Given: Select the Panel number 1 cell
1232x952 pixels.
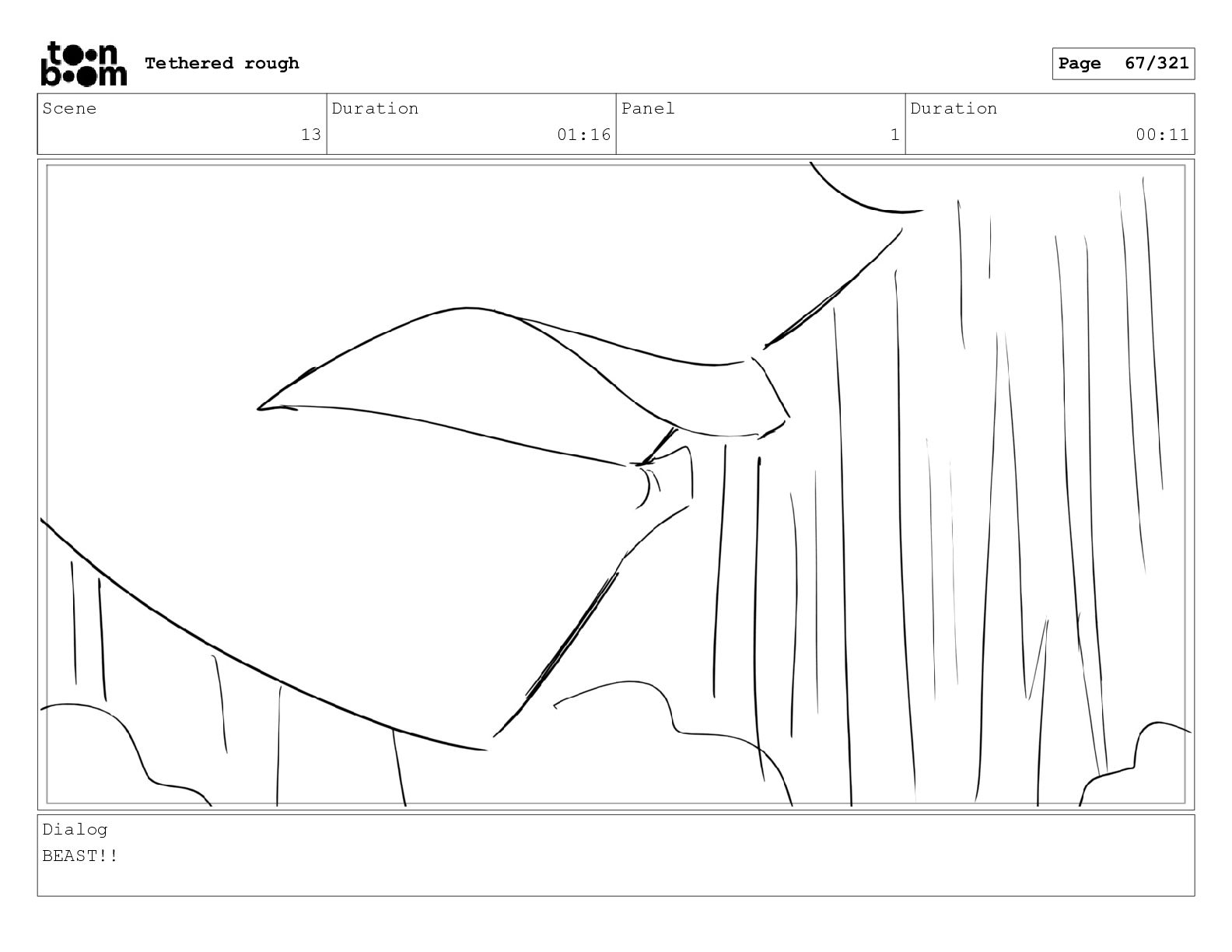Looking at the screenshot, I should click(761, 124).
